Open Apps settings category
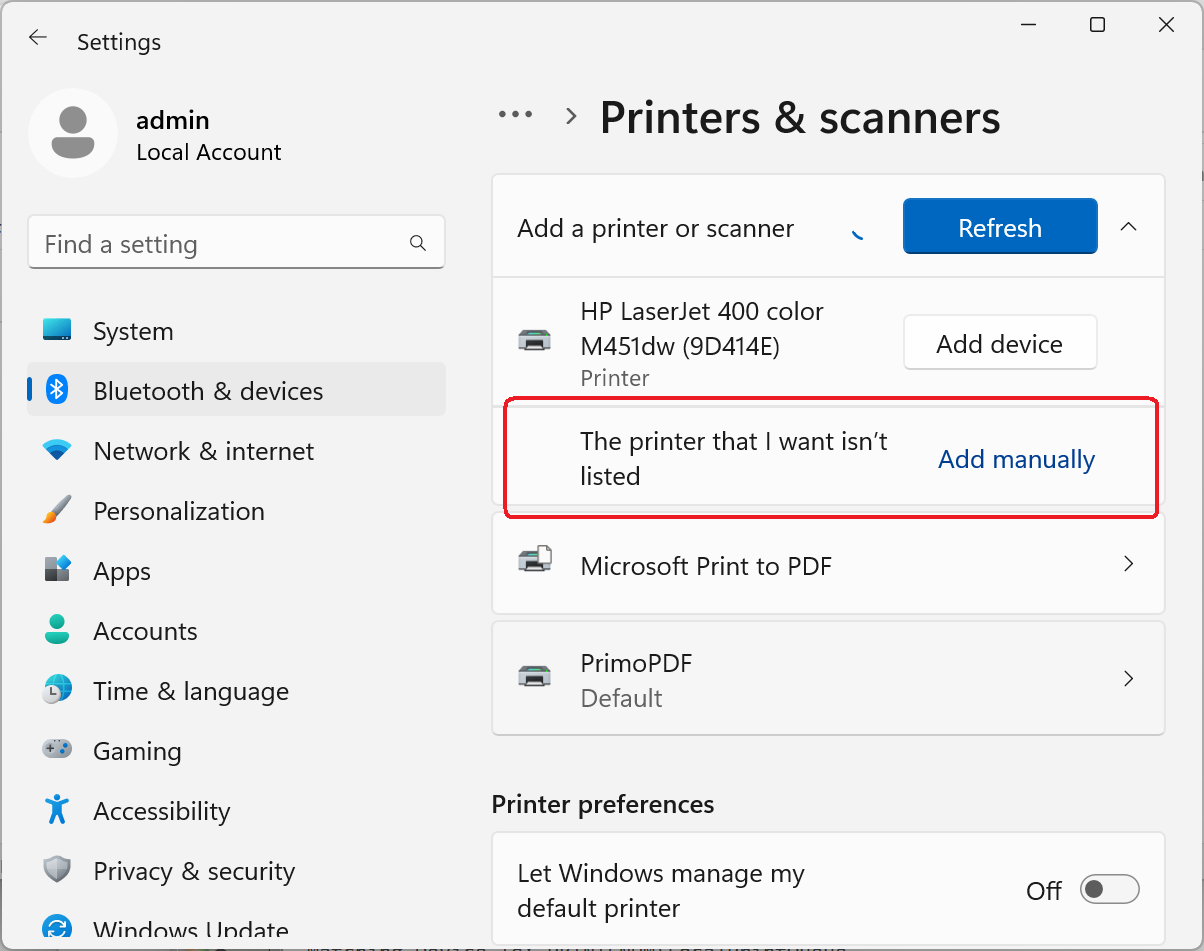Screen dimensions: 1204x951 pos(236,571)
